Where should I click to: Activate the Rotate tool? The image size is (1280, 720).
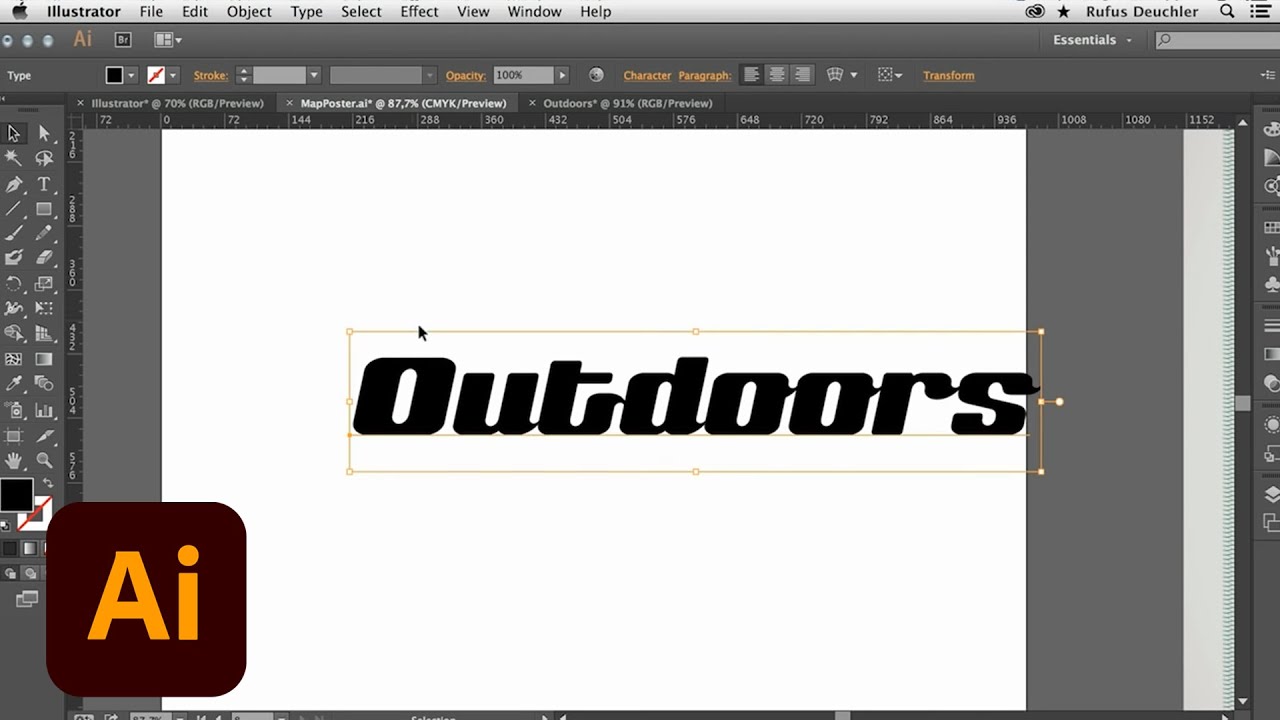(x=14, y=284)
